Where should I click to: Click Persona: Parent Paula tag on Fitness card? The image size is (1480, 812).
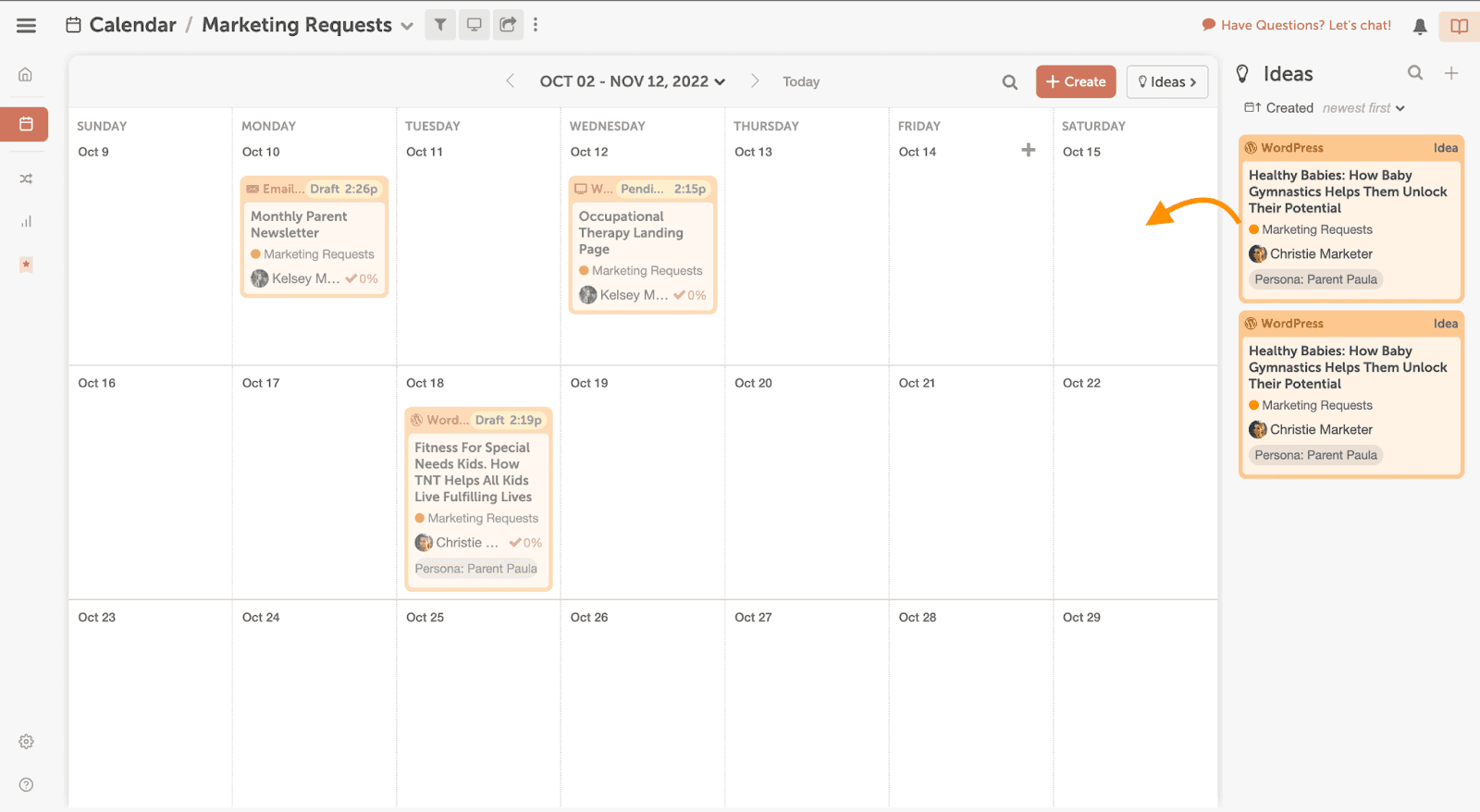point(475,569)
